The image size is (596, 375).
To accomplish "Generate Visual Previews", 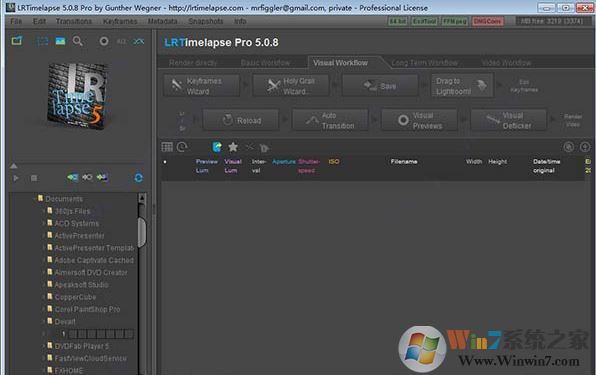I will tap(419, 120).
